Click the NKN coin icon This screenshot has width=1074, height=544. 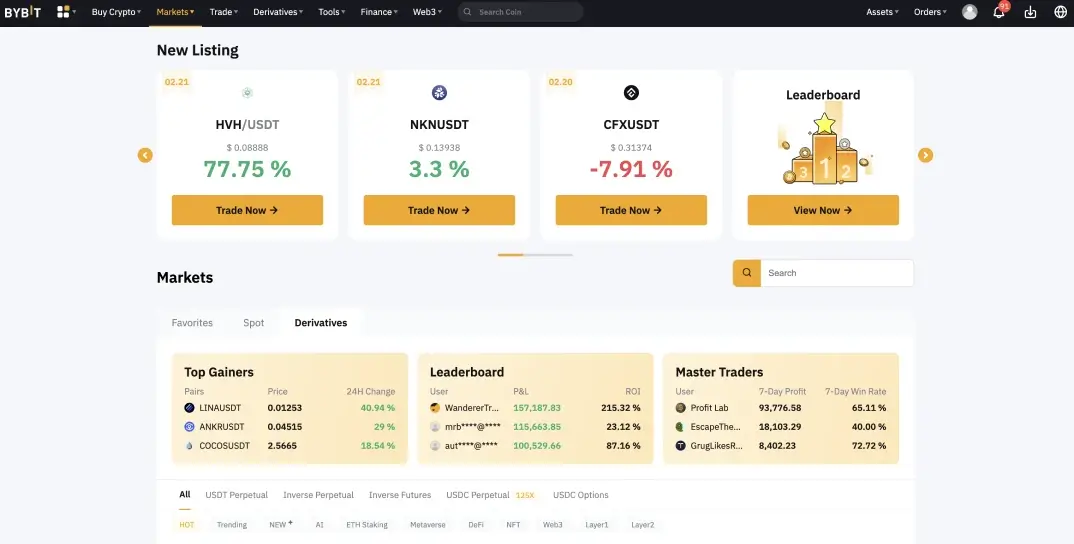[x=439, y=92]
